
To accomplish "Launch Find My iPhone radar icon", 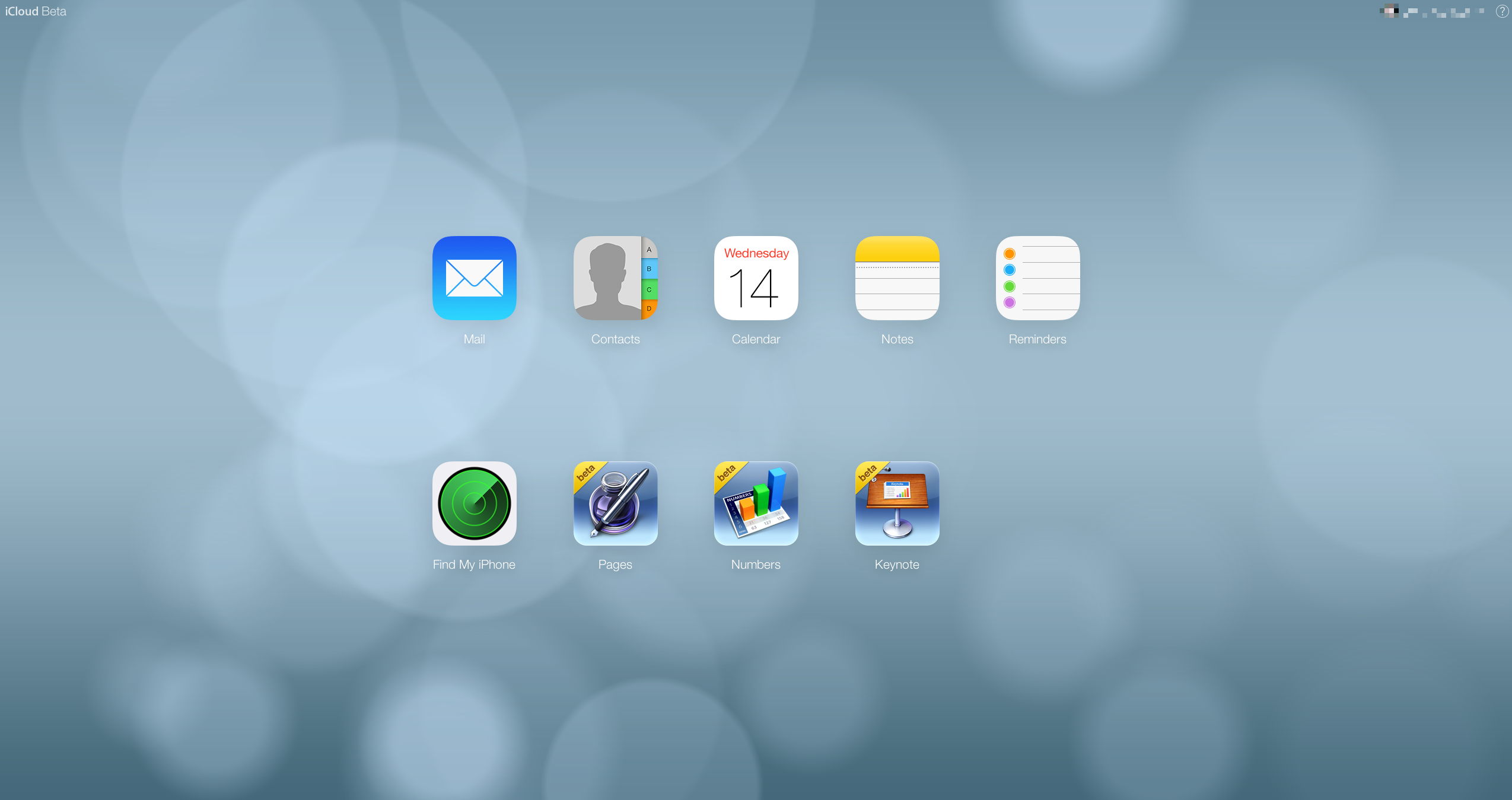I will (x=474, y=503).
